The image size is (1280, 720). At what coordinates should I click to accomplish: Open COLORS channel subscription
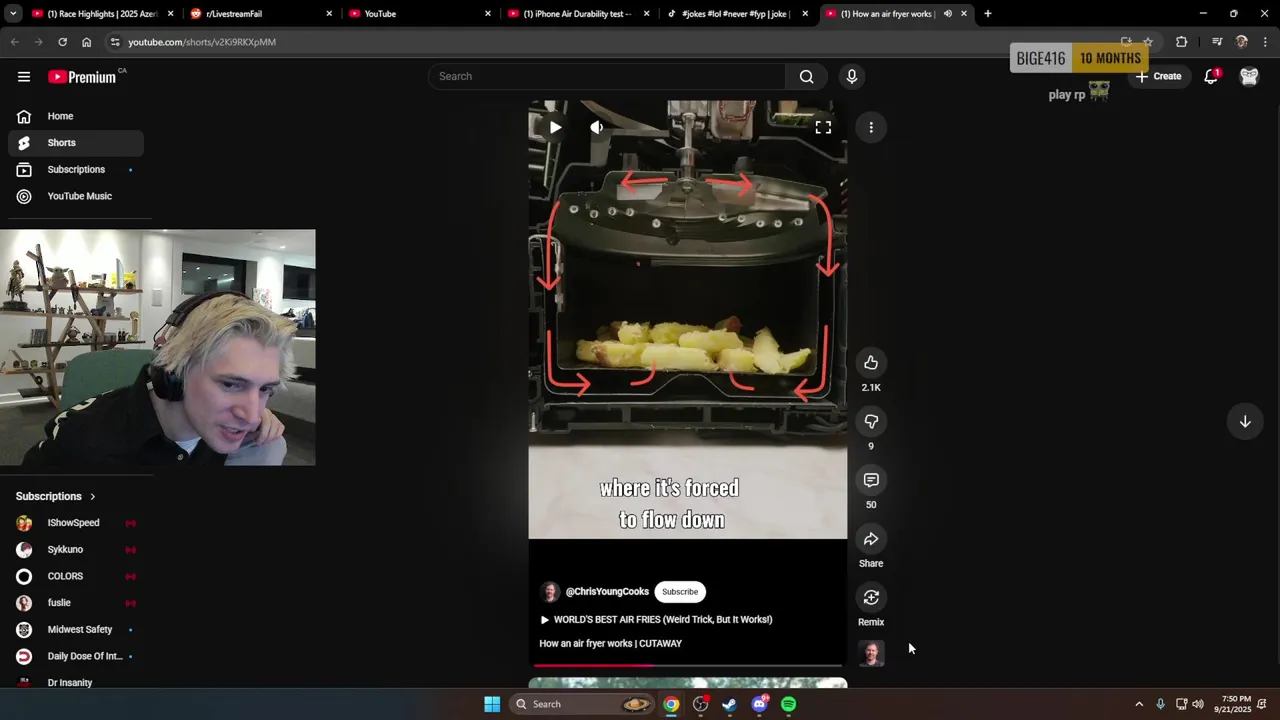tap(76, 576)
